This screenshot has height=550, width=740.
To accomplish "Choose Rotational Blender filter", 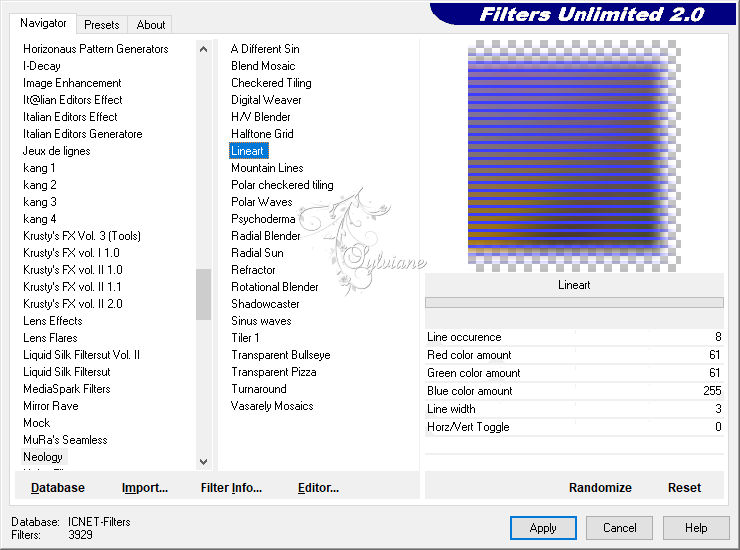I will click(274, 287).
